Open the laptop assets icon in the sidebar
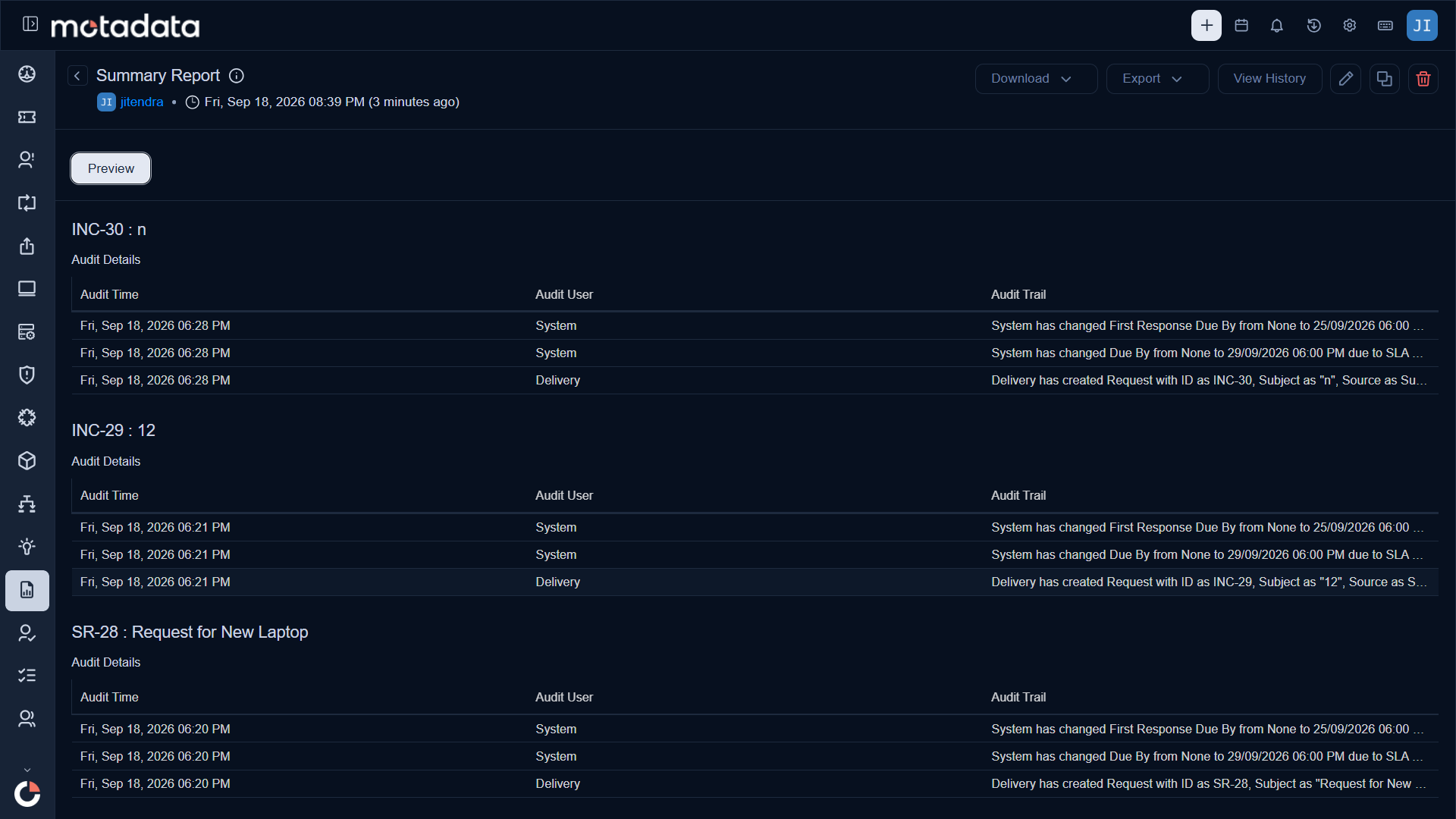 click(27, 288)
